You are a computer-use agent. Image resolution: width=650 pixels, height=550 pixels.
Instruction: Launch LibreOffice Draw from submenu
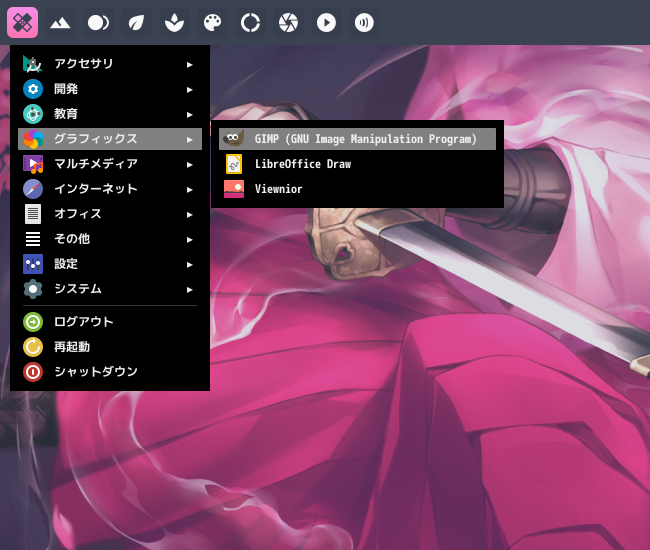coord(357,164)
